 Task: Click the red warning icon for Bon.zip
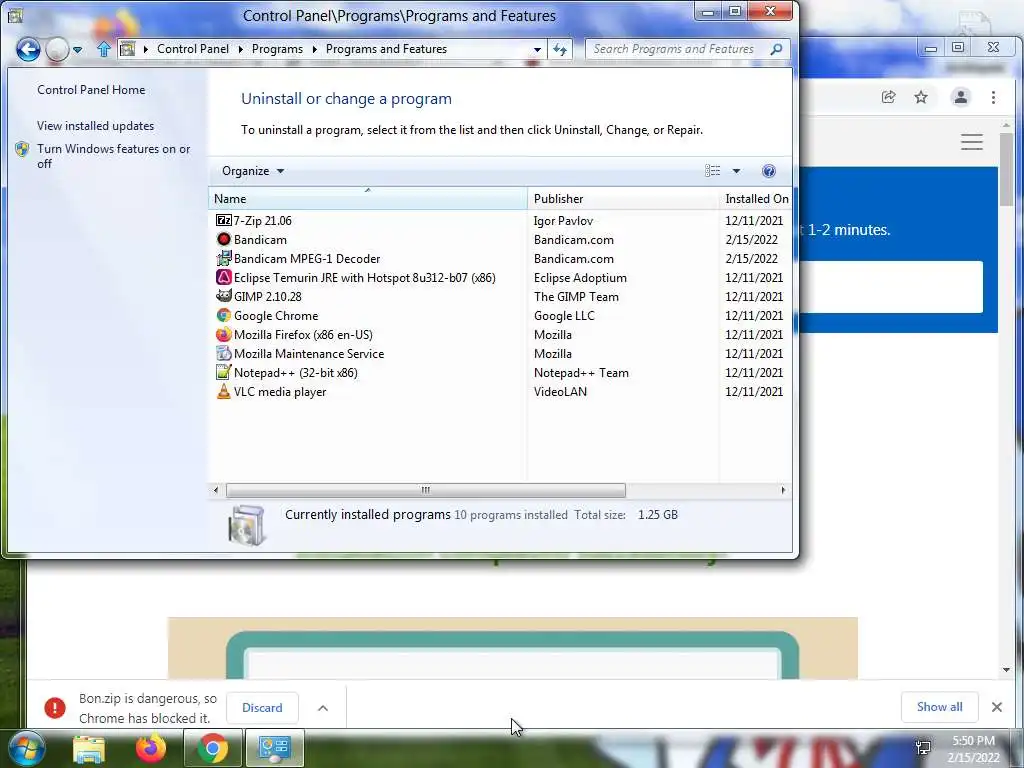click(55, 707)
